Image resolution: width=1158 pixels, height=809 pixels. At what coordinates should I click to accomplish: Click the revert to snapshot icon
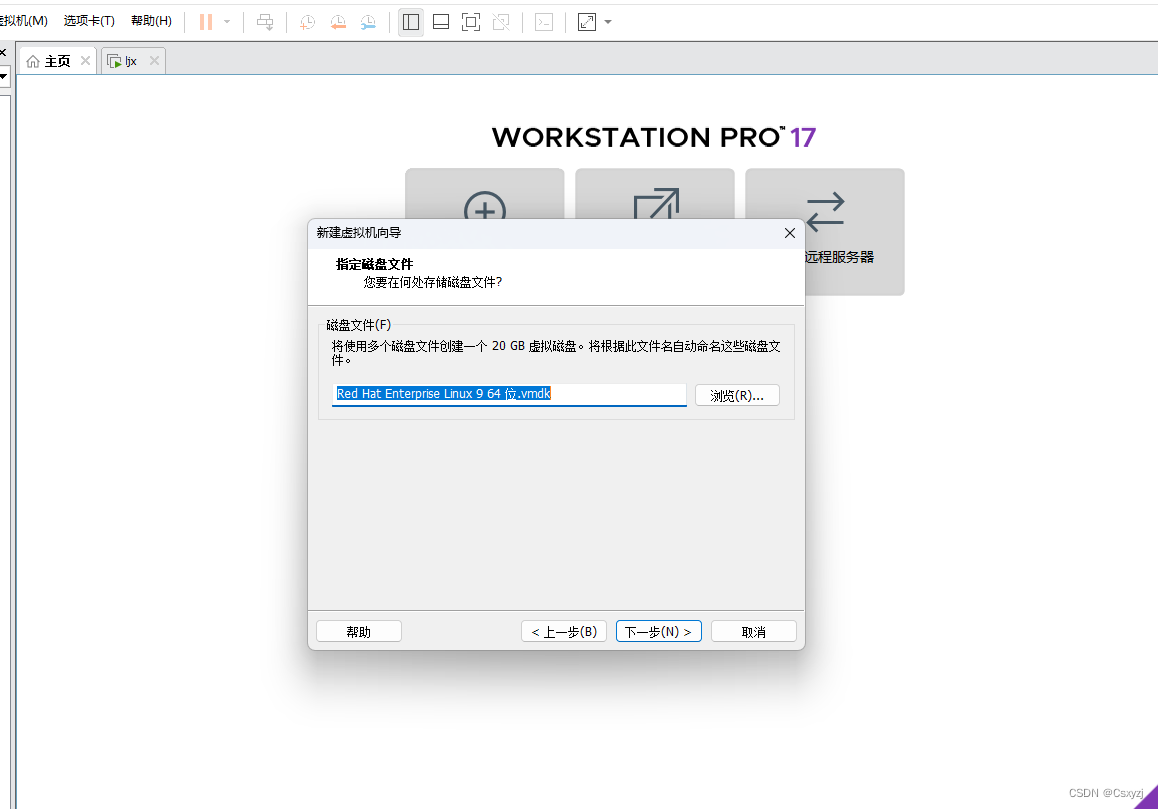point(338,22)
